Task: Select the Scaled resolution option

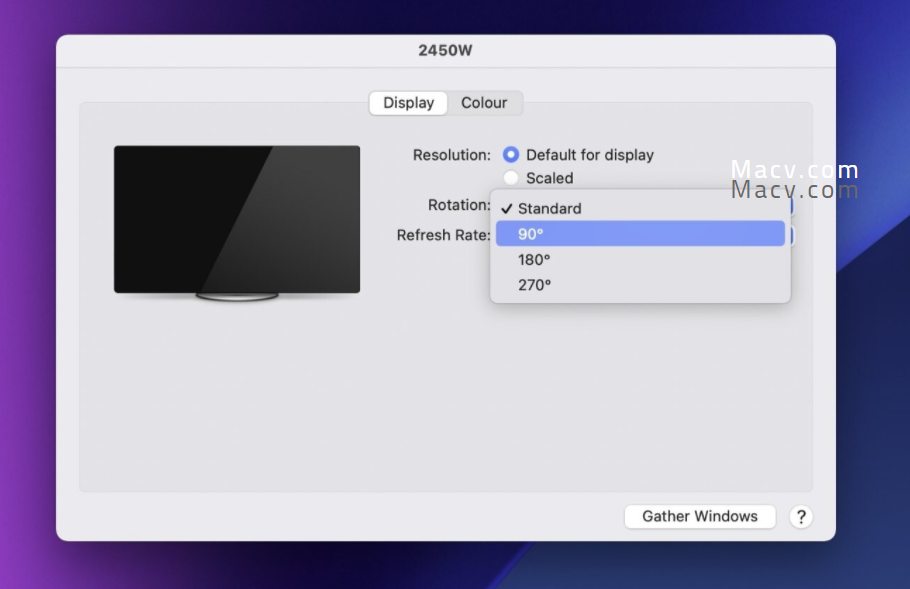Action: coord(511,178)
